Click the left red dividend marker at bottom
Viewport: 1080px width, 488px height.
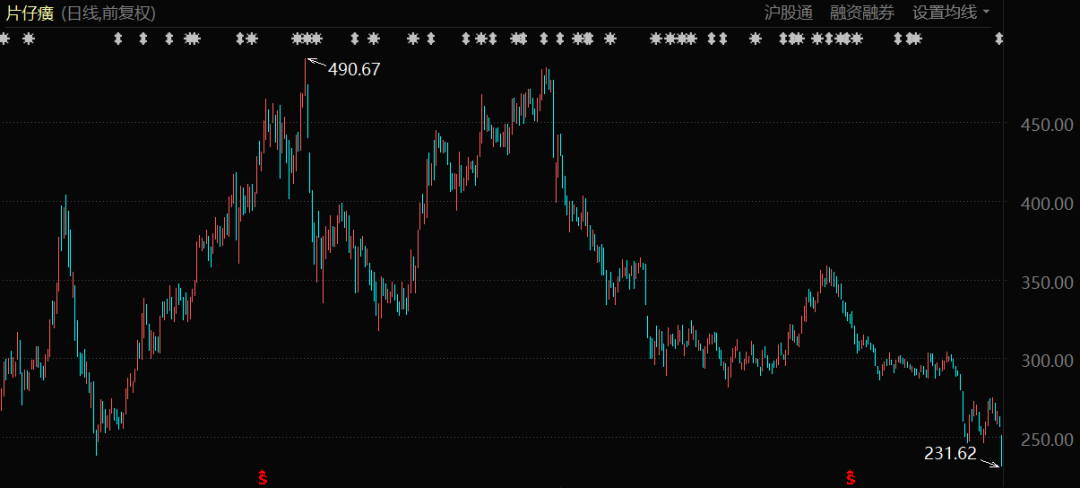point(263,477)
